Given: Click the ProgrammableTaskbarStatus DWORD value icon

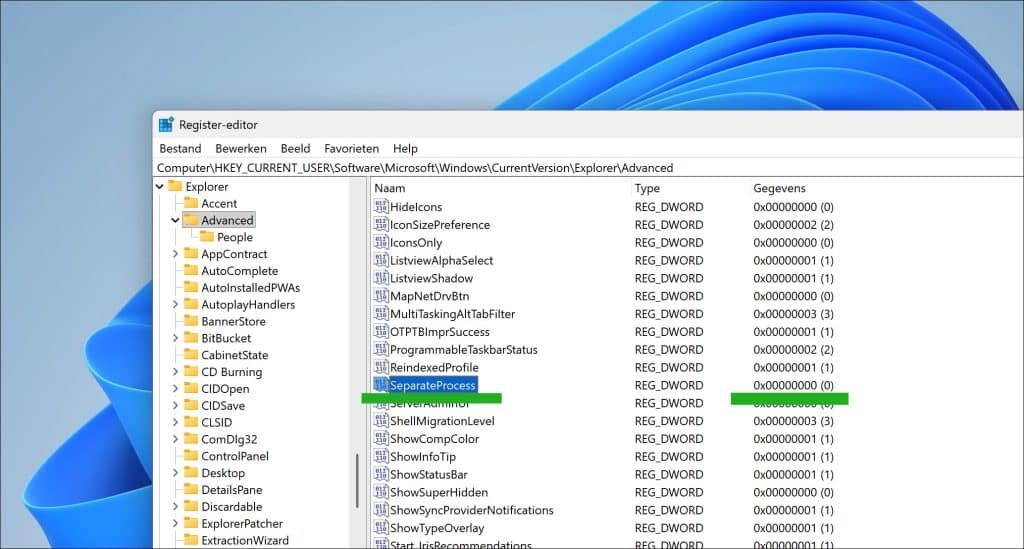Looking at the screenshot, I should (381, 349).
